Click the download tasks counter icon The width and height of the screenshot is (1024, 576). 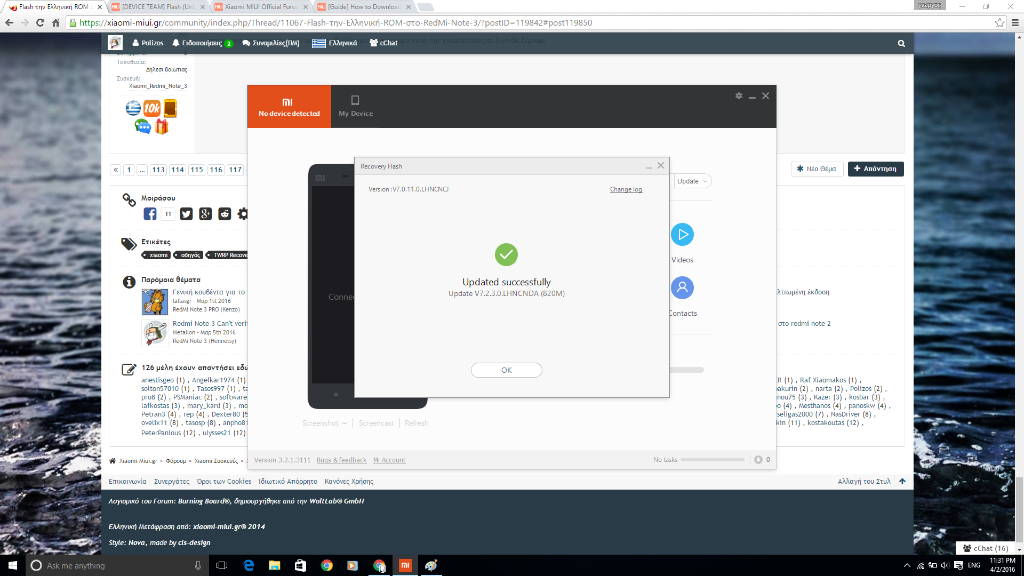758,460
